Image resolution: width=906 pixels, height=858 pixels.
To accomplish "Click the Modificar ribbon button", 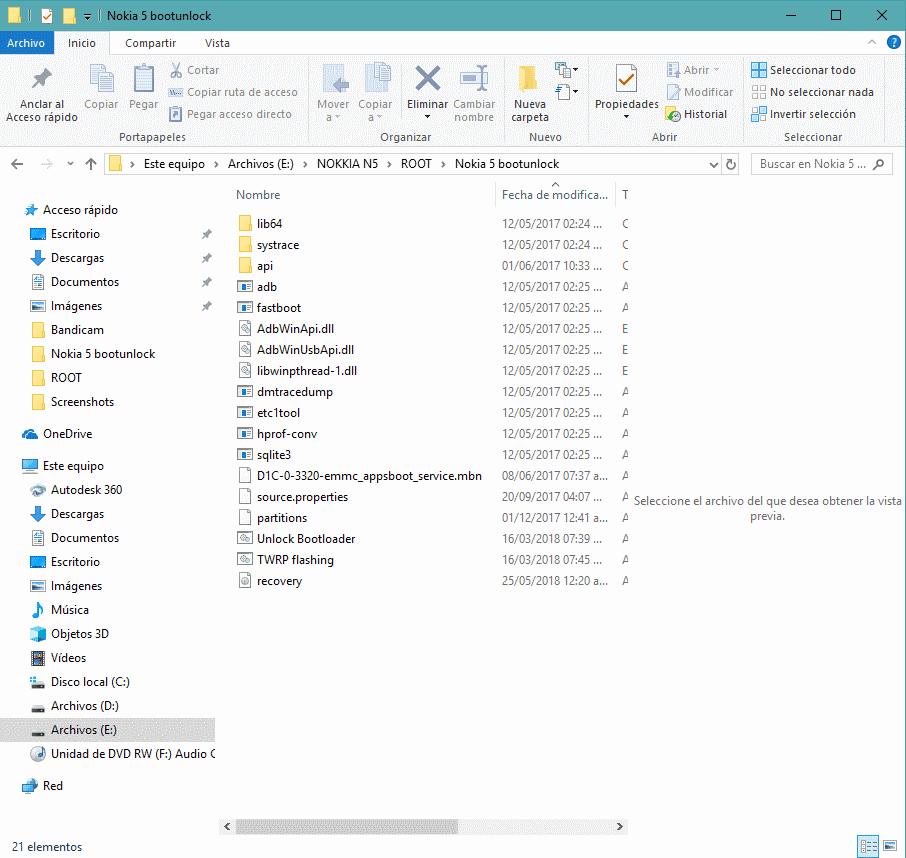I will [x=700, y=92].
